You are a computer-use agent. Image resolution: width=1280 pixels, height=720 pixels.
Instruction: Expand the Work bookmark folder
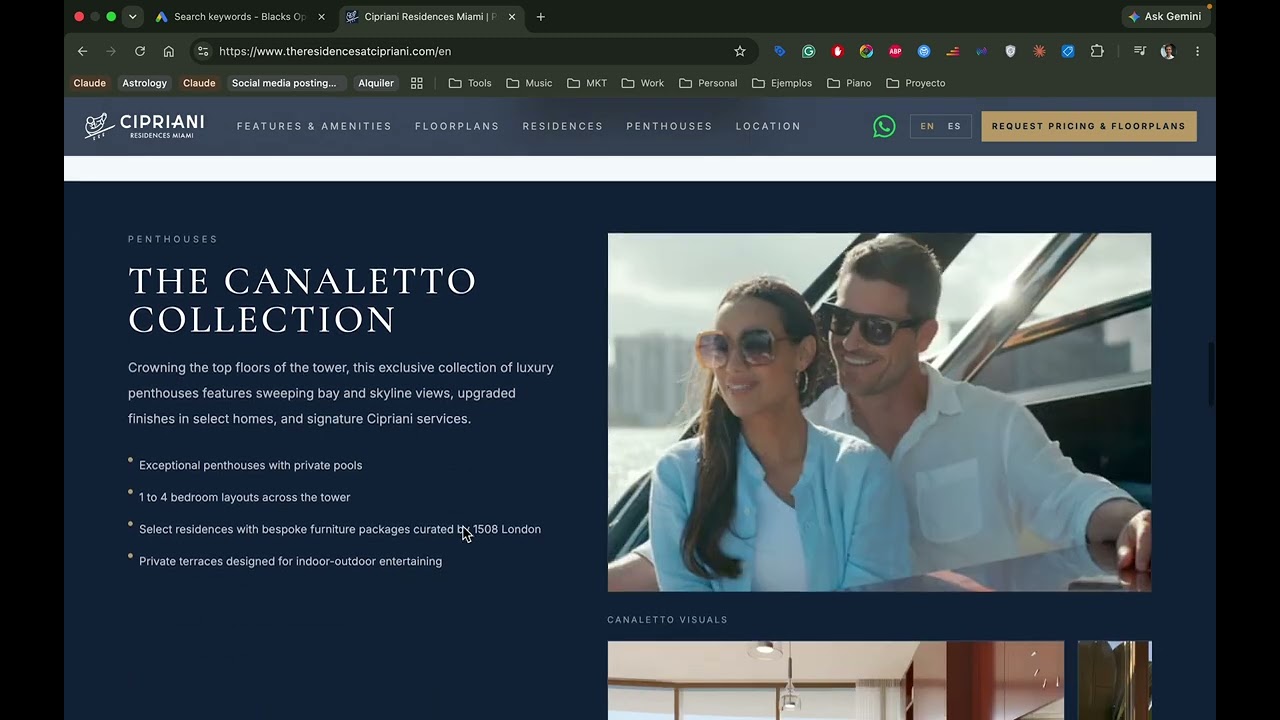(643, 83)
